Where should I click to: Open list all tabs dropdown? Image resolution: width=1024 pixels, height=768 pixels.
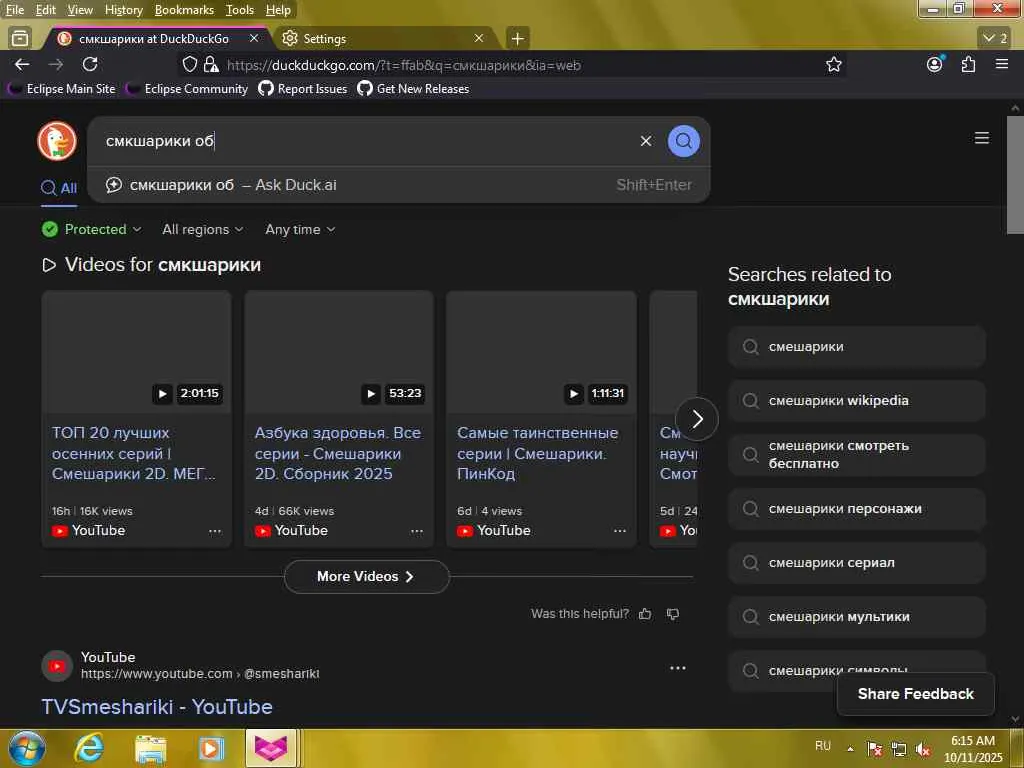pyautogui.click(x=995, y=39)
